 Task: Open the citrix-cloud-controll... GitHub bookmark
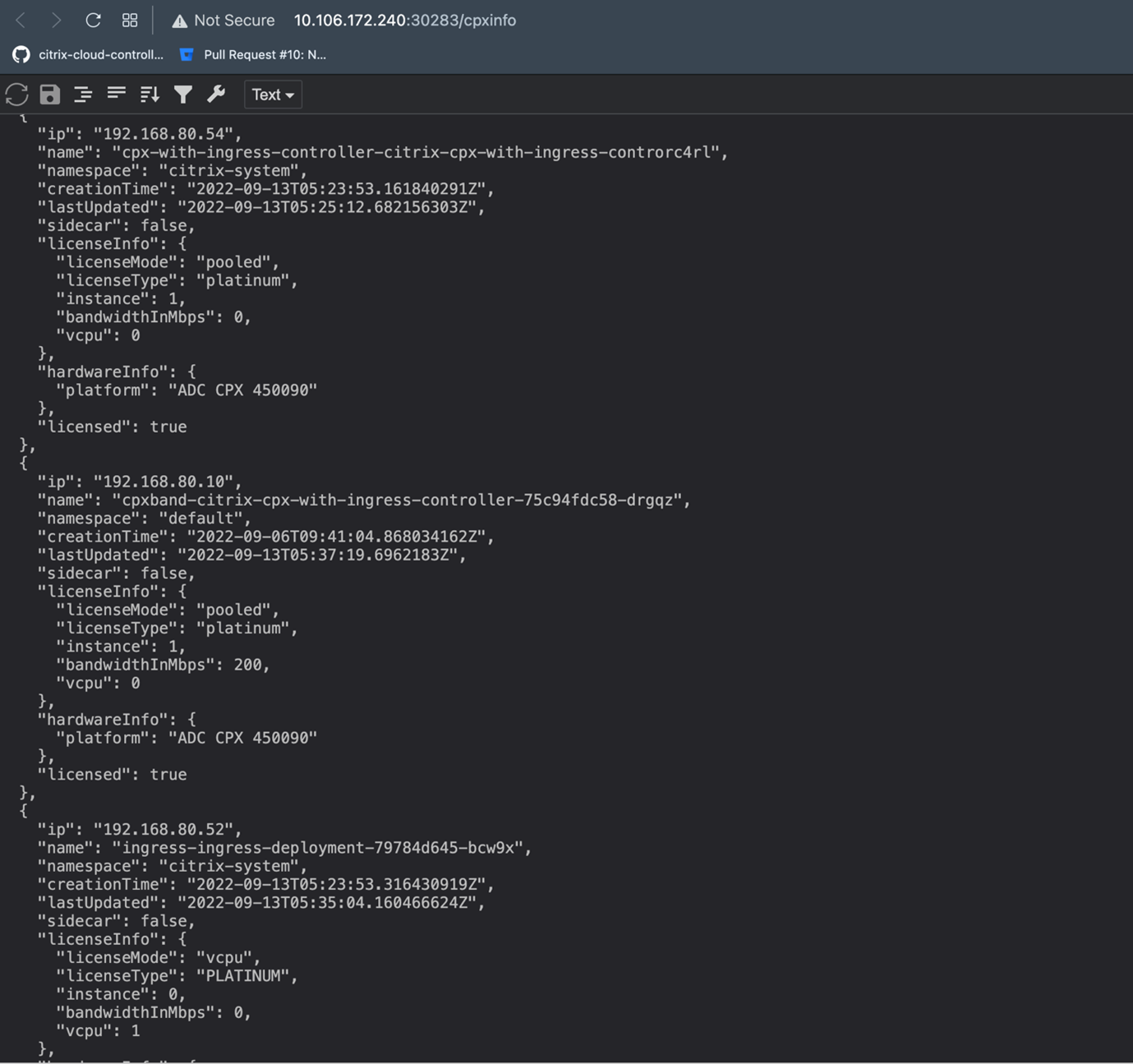[x=89, y=55]
